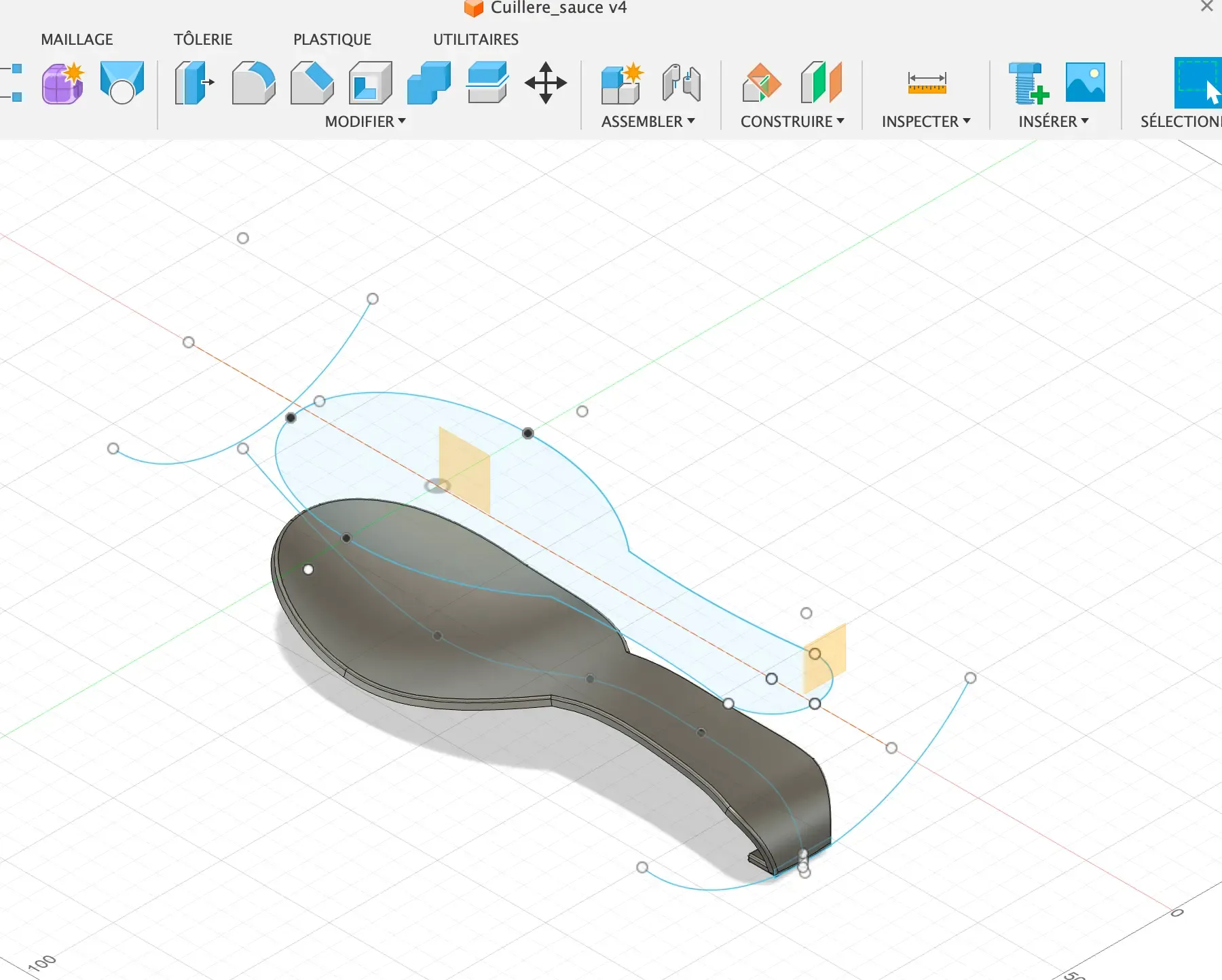This screenshot has width=1222, height=980.
Task: Select the white sketch point on spoon bowl
Action: [x=308, y=569]
